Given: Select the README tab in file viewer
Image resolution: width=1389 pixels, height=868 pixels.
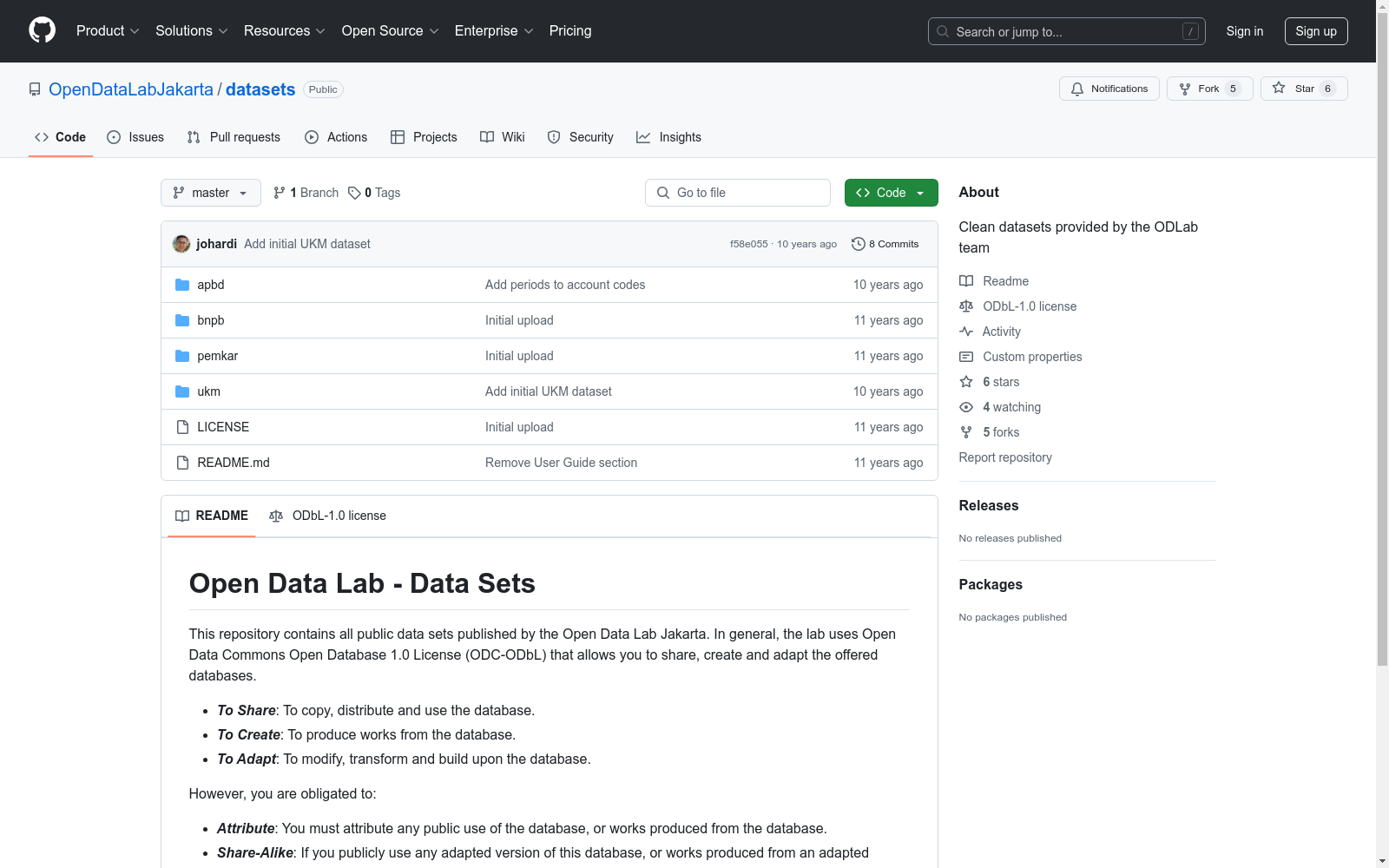Looking at the screenshot, I should [x=212, y=516].
